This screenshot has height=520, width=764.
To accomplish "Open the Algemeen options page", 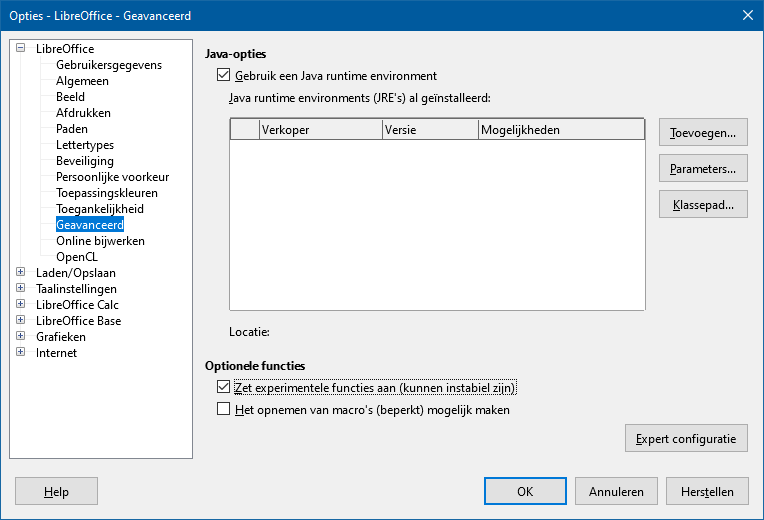I will pos(82,81).
